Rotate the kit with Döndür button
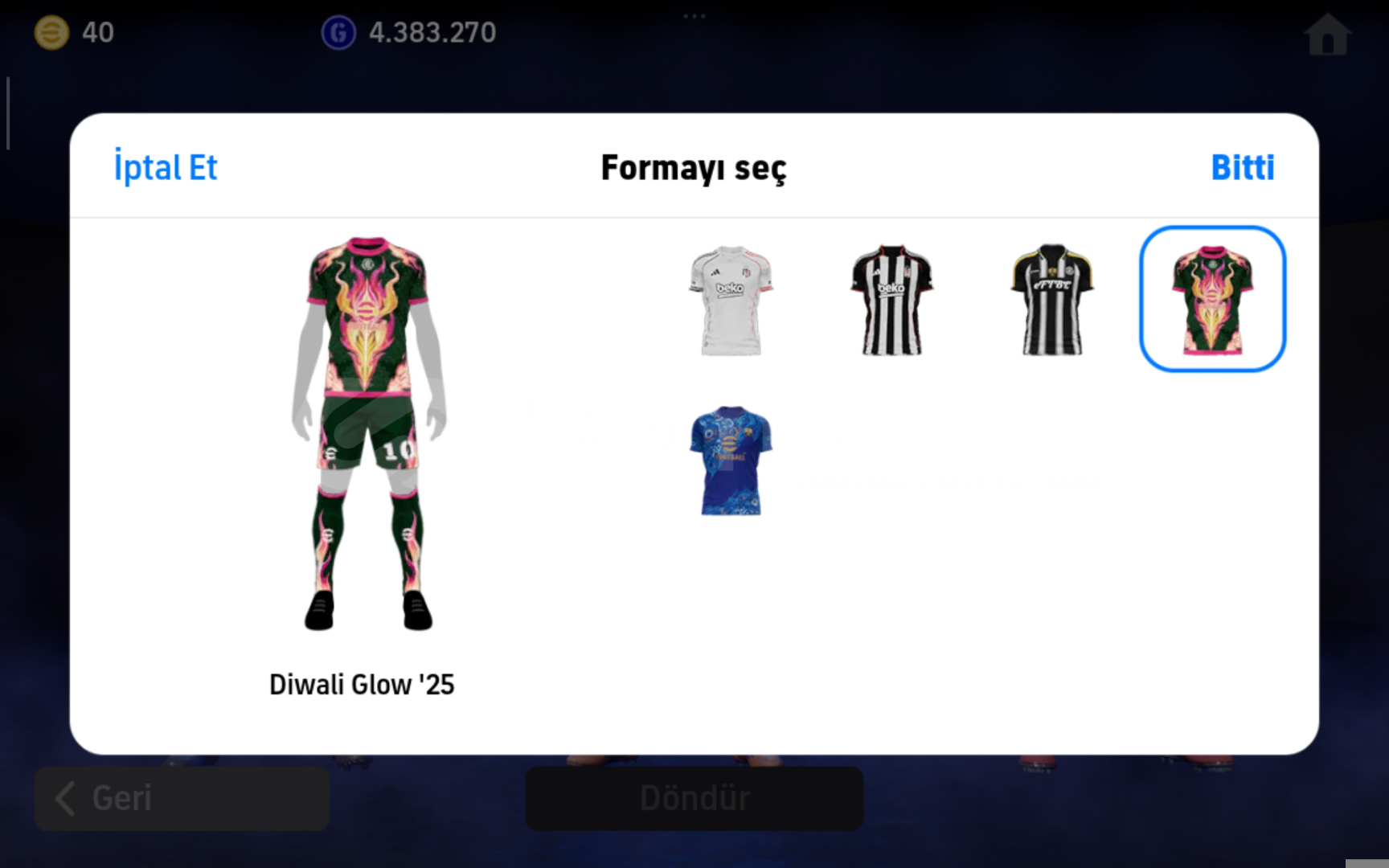 point(694,798)
